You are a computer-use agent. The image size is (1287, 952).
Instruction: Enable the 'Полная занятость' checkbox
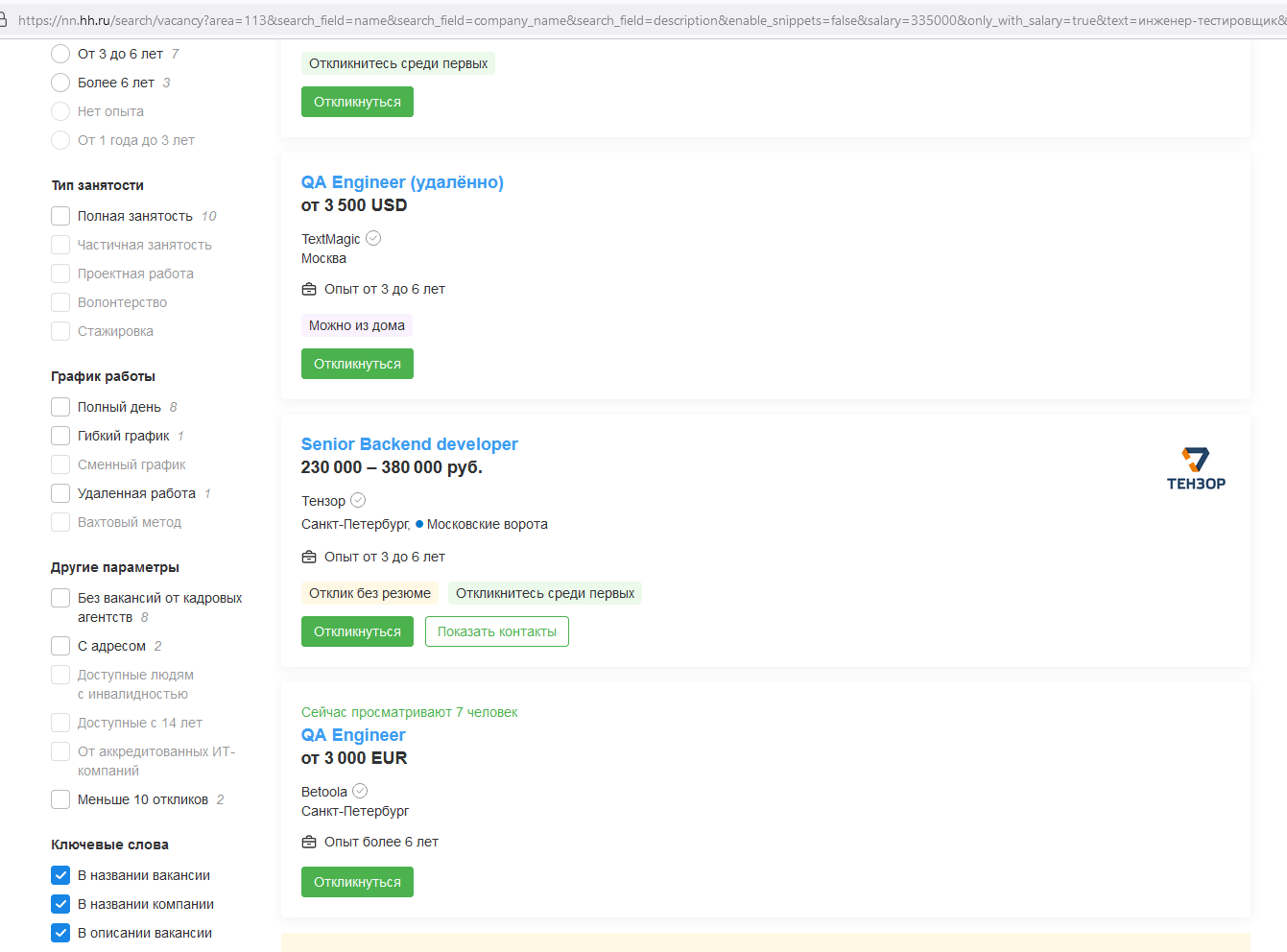pyautogui.click(x=60, y=216)
